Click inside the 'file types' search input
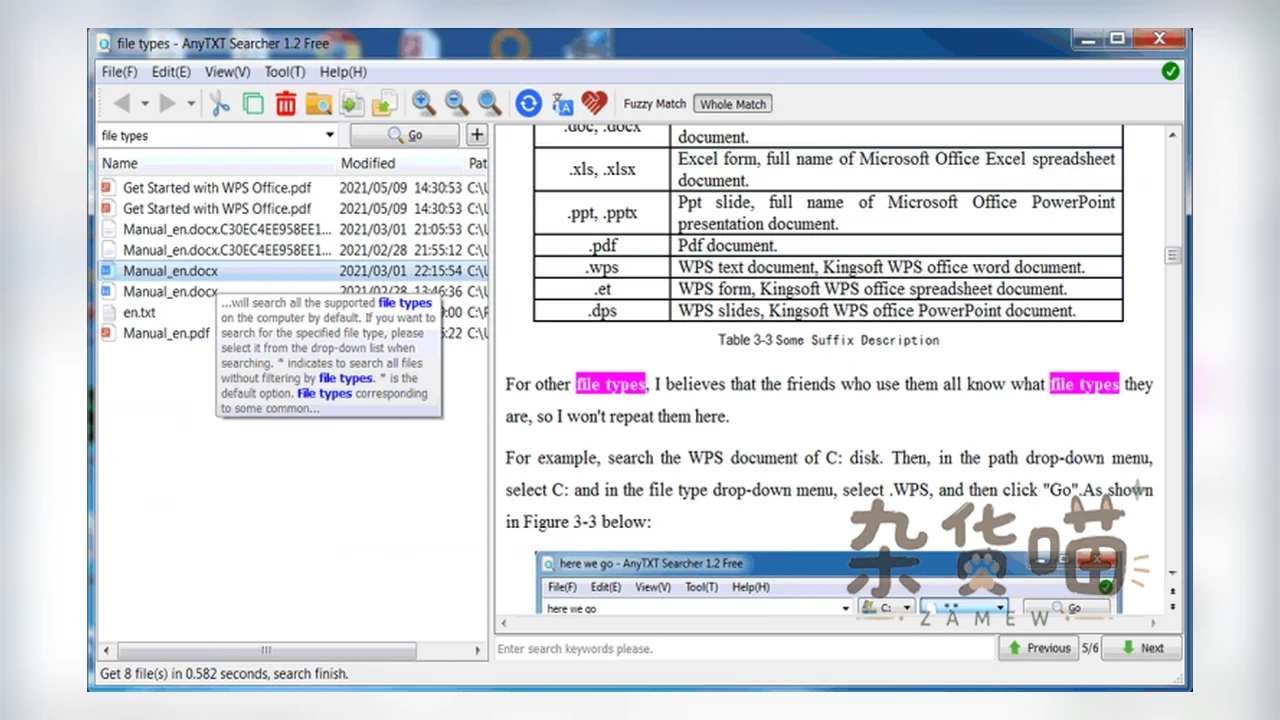 coord(210,135)
